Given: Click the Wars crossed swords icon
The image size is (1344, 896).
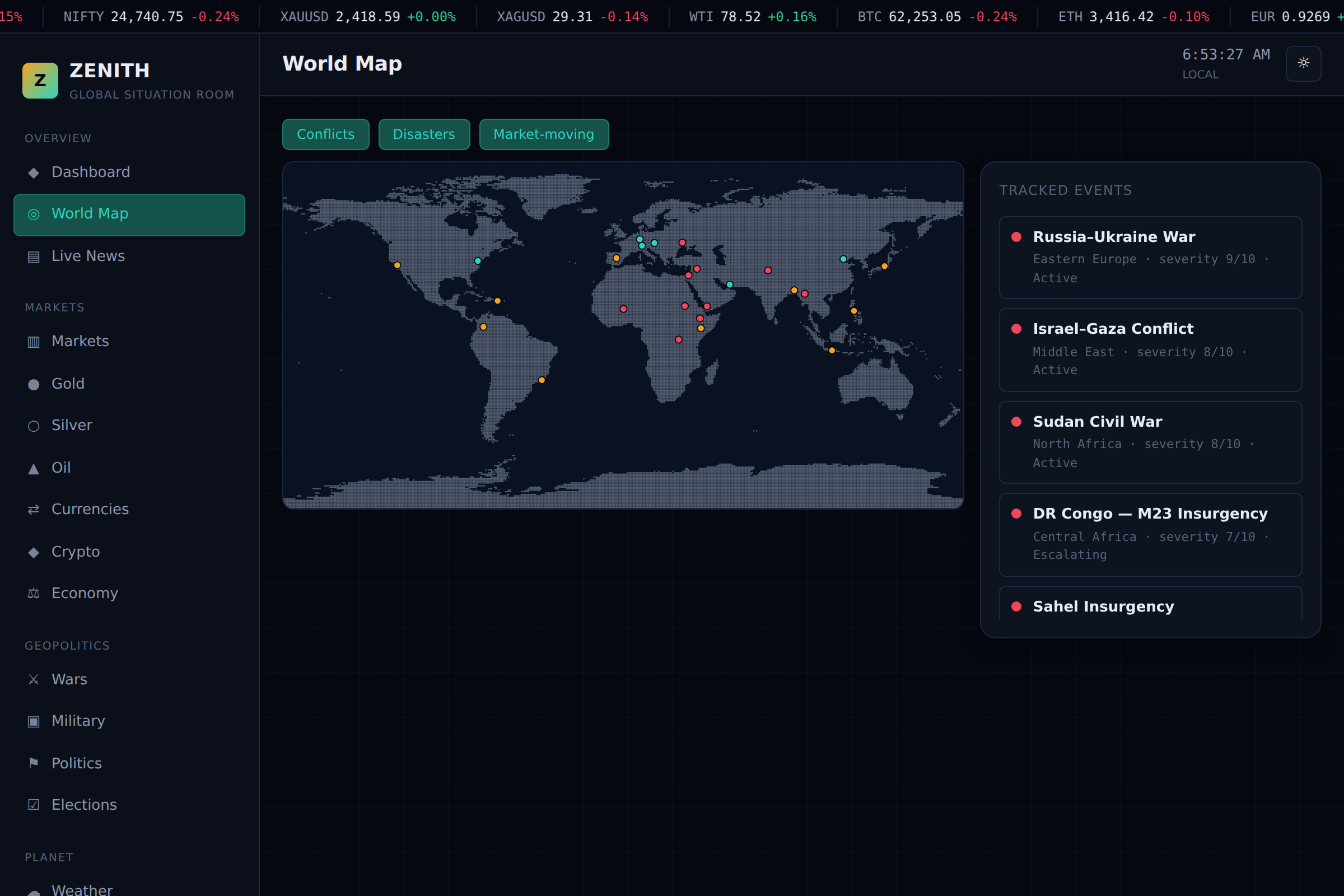Looking at the screenshot, I should click(34, 679).
